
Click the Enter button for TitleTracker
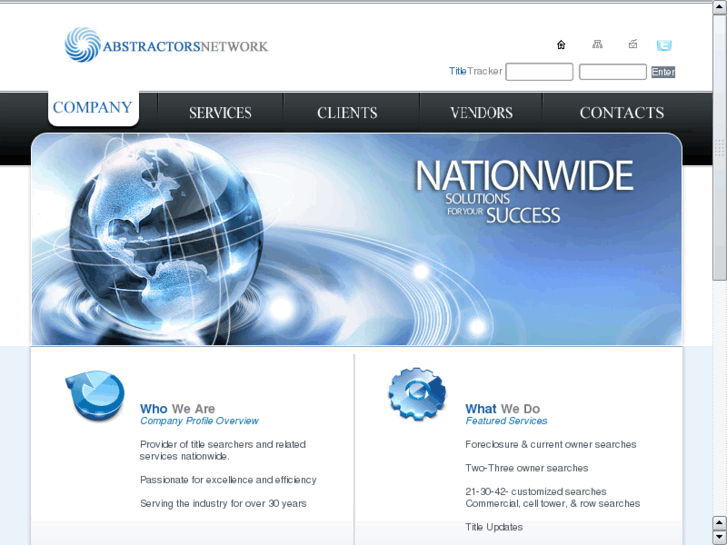663,72
